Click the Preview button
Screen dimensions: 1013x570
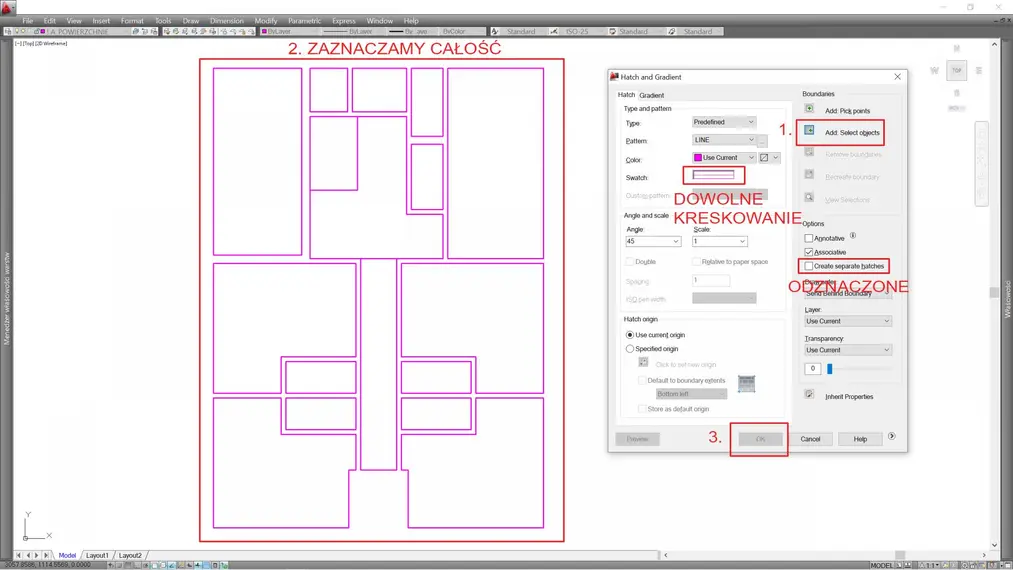tap(637, 439)
